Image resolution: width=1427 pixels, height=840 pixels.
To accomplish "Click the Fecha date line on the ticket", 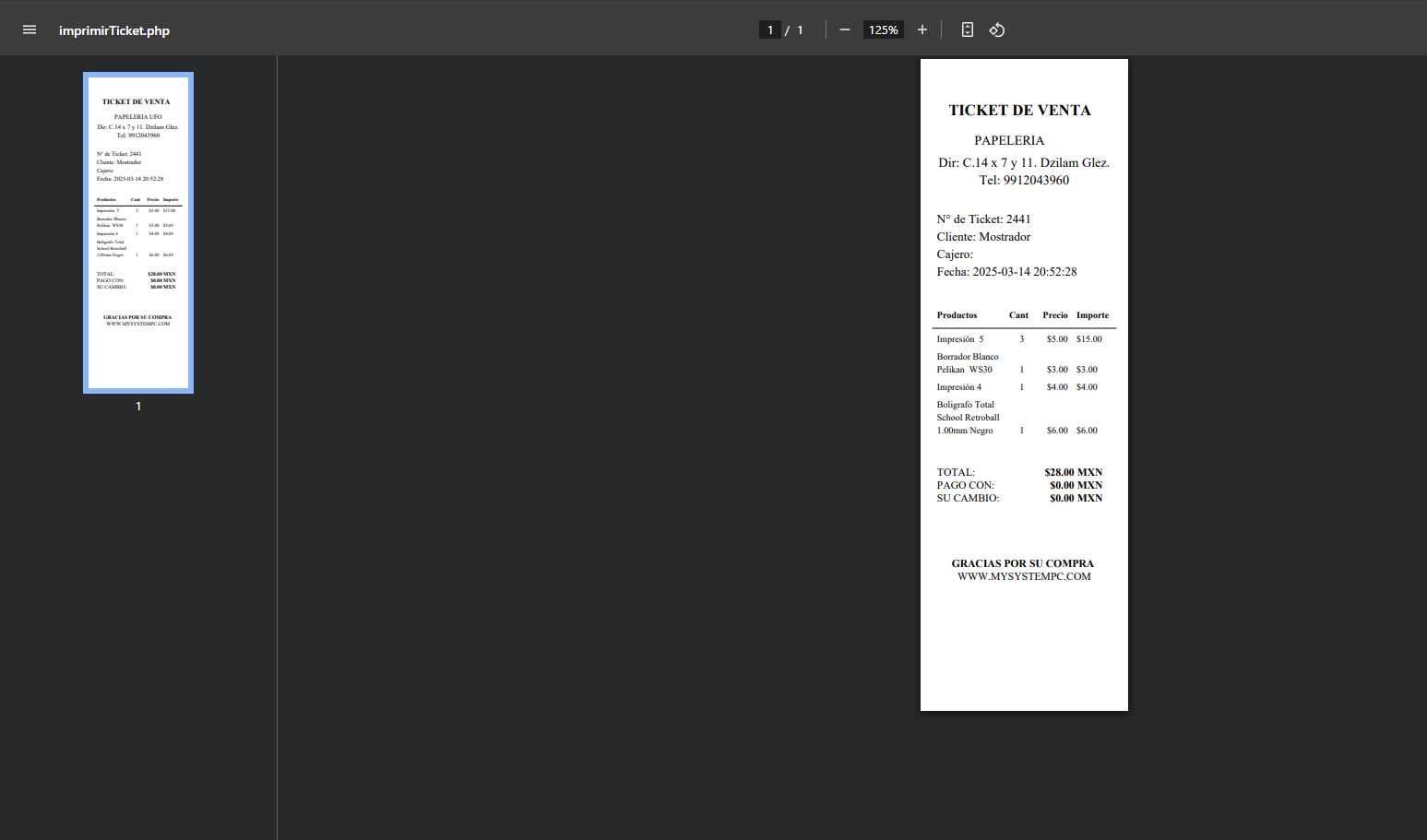I will pyautogui.click(x=1006, y=272).
